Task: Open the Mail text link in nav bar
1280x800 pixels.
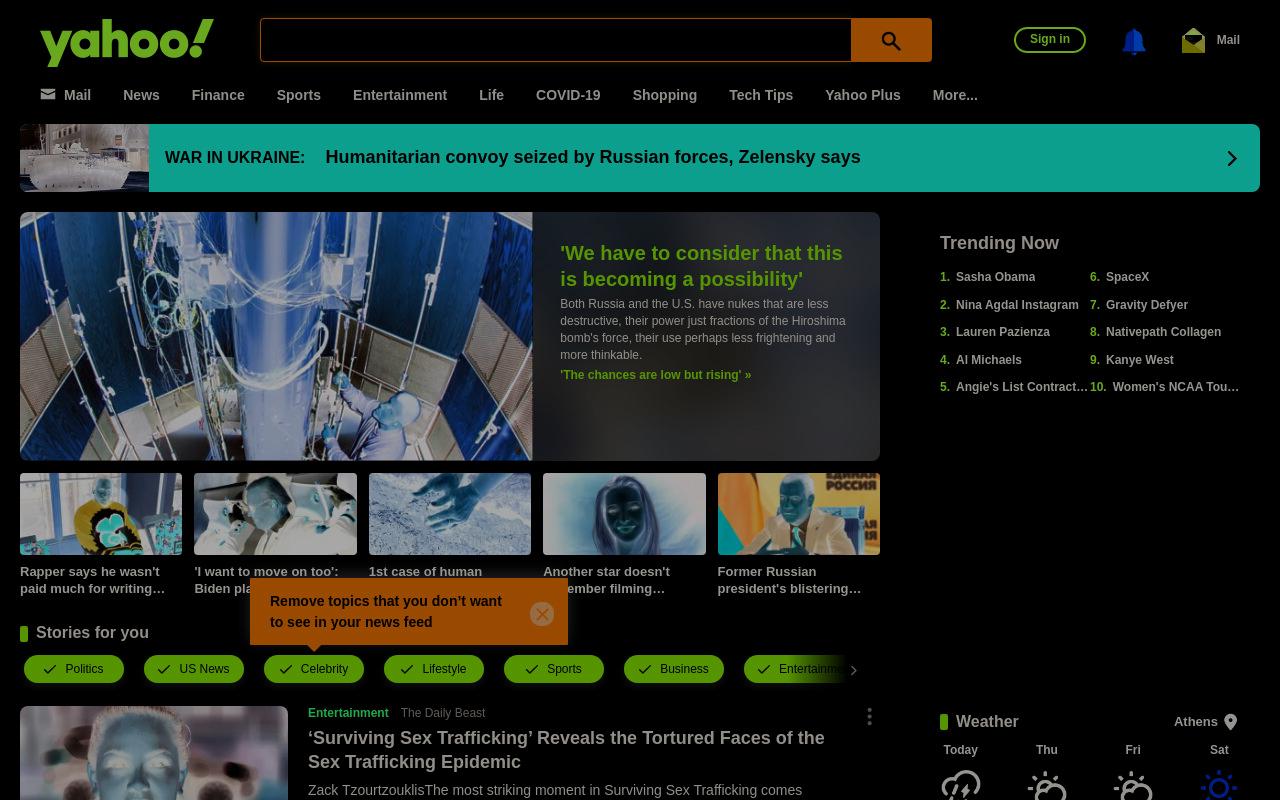Action: pos(77,95)
